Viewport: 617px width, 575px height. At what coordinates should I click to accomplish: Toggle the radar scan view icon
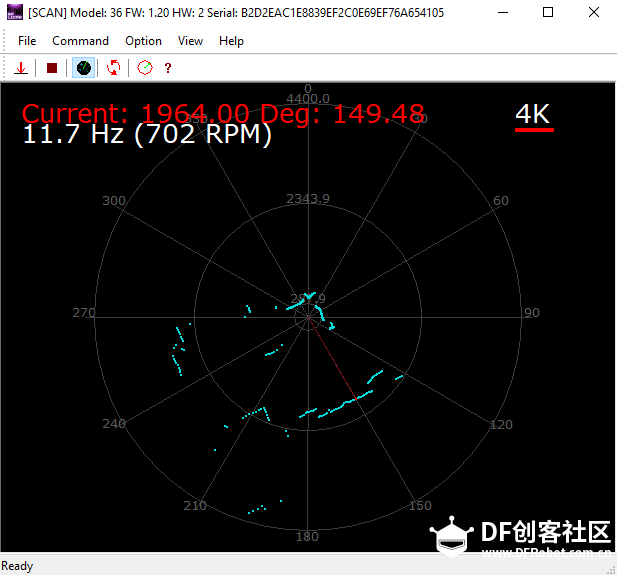[83, 68]
